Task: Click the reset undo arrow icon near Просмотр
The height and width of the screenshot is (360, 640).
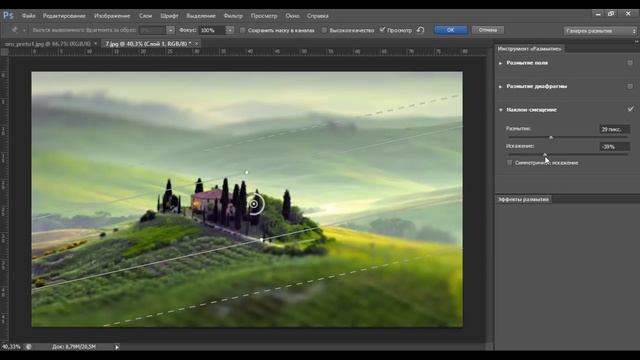Action: pyautogui.click(x=420, y=30)
